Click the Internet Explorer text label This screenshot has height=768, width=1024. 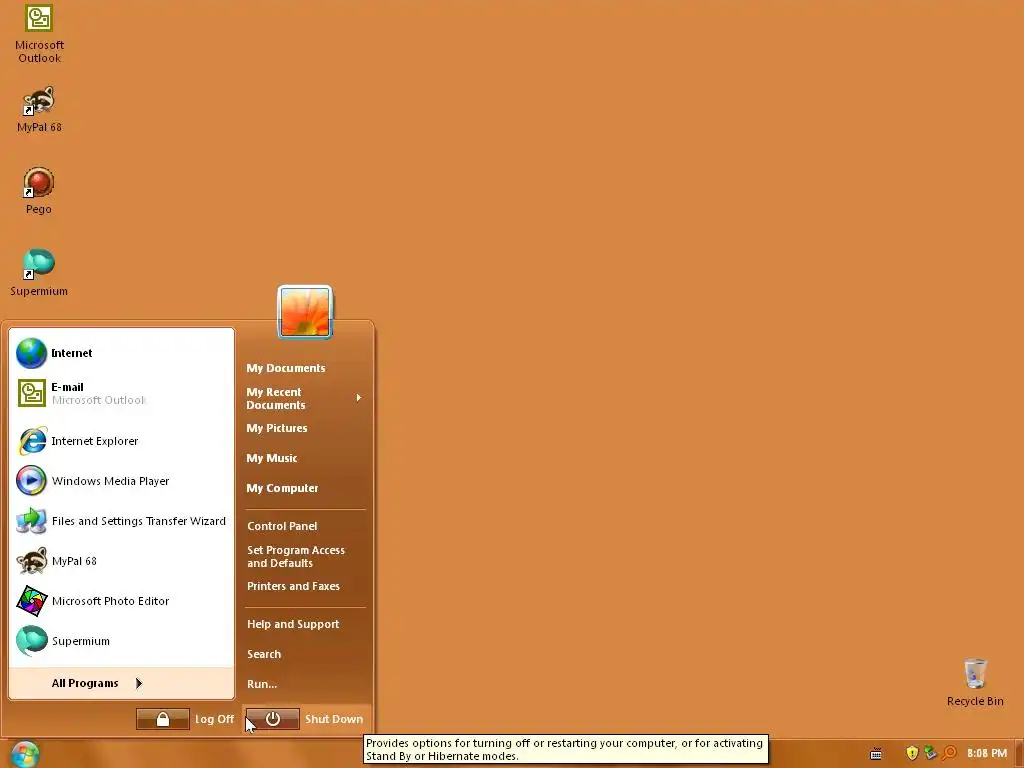tap(95, 441)
